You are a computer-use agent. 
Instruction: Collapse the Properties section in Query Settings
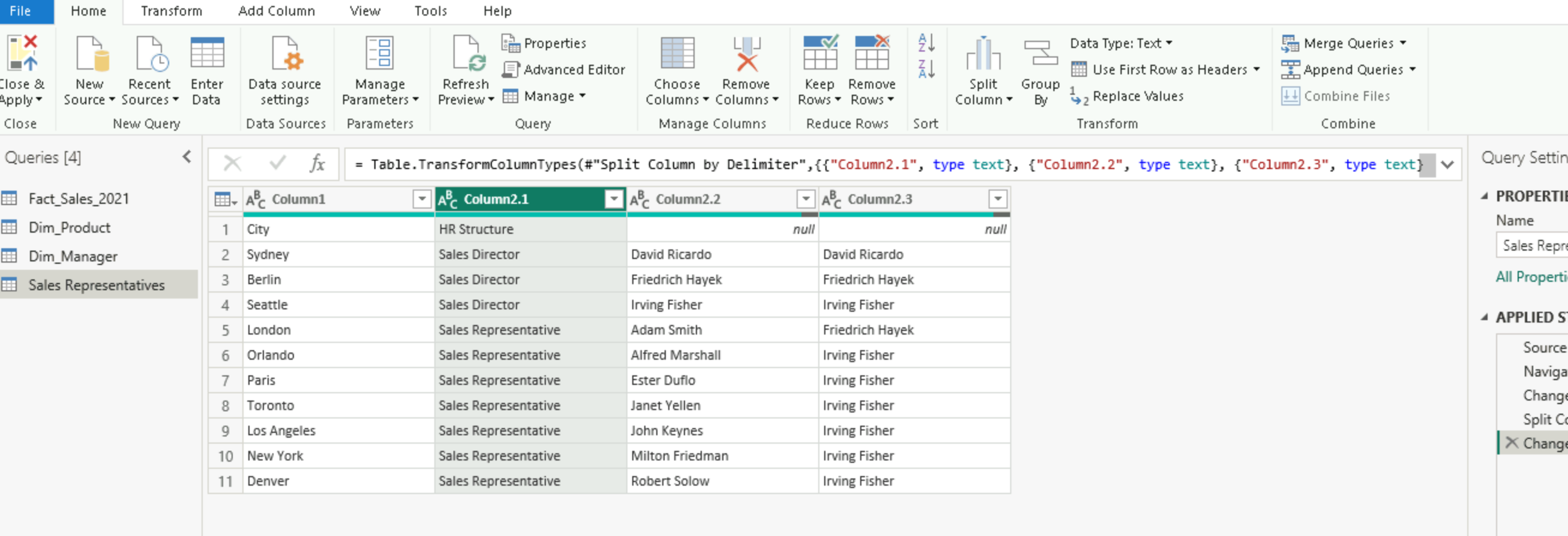[x=1485, y=197]
